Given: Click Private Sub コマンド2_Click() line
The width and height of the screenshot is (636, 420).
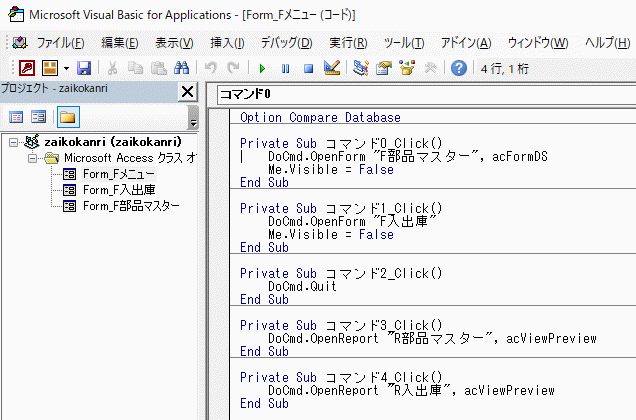Looking at the screenshot, I should tap(341, 273).
